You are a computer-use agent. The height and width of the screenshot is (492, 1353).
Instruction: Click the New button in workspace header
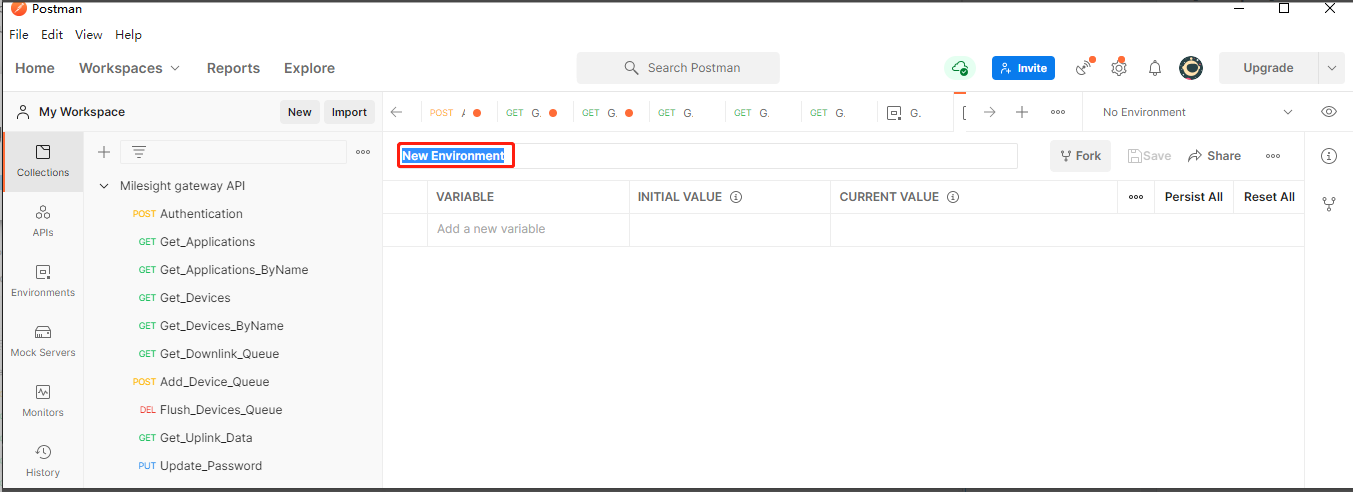[300, 112]
